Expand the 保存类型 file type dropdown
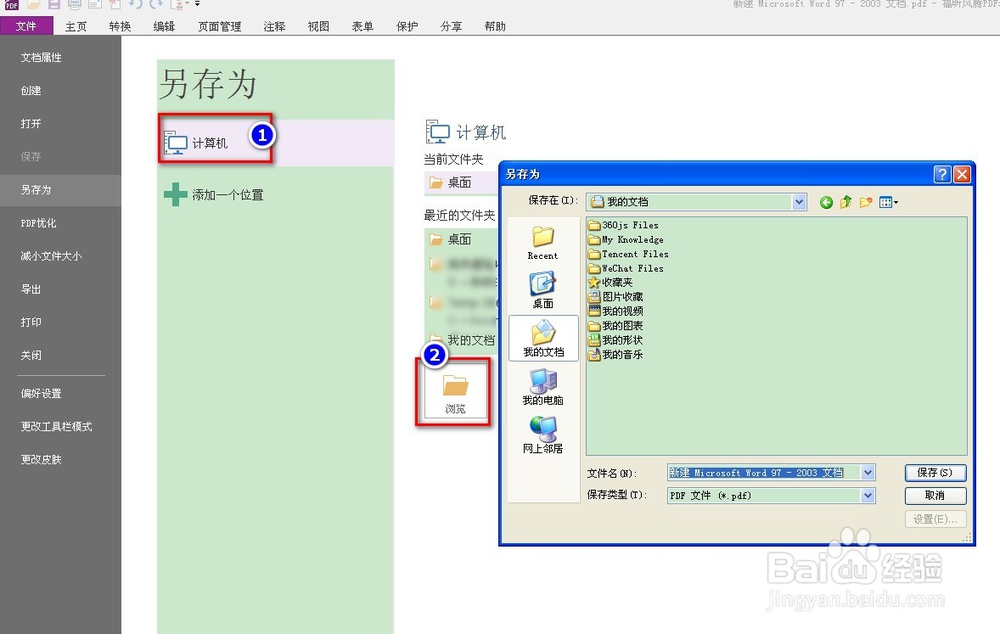 (868, 495)
